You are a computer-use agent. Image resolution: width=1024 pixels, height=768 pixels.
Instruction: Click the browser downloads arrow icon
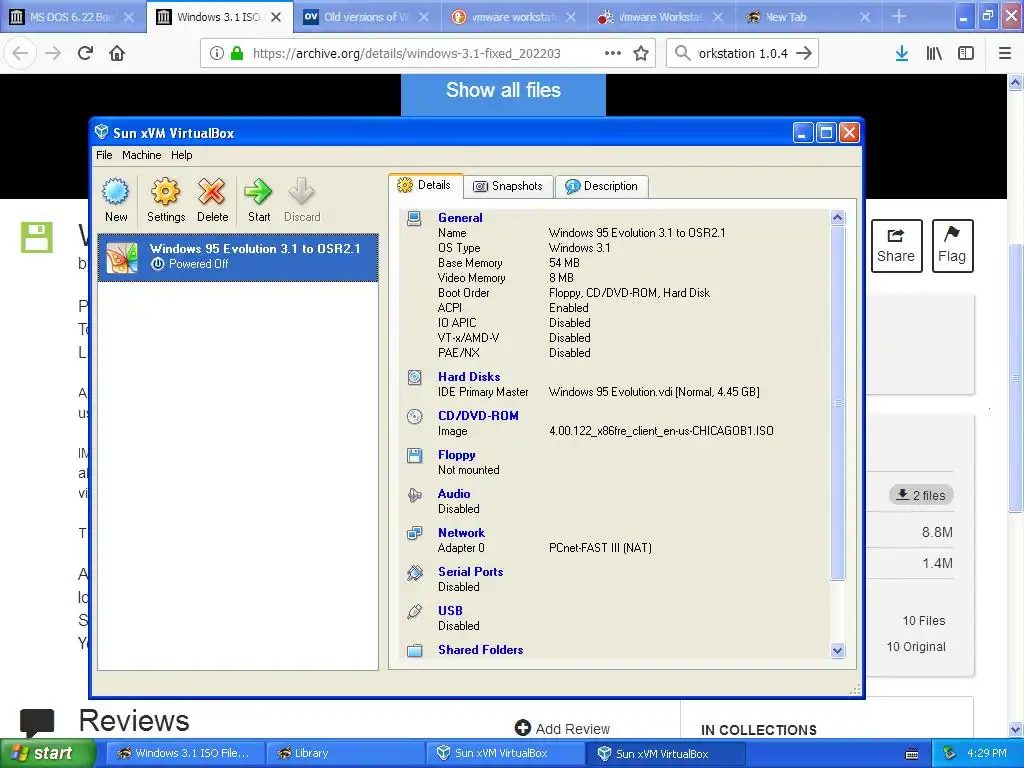point(902,53)
